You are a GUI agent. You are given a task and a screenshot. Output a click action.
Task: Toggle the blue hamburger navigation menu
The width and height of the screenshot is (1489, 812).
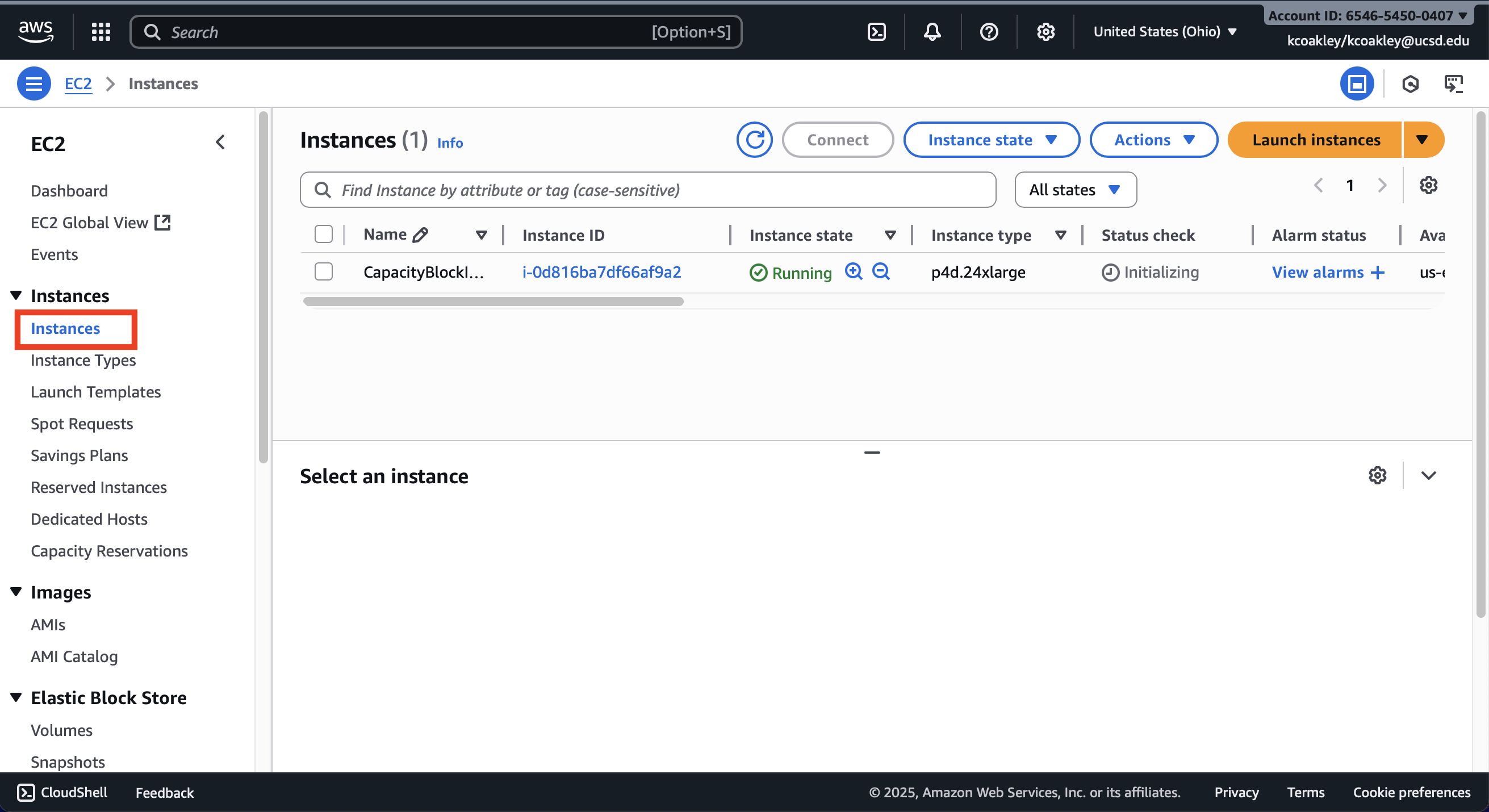34,84
